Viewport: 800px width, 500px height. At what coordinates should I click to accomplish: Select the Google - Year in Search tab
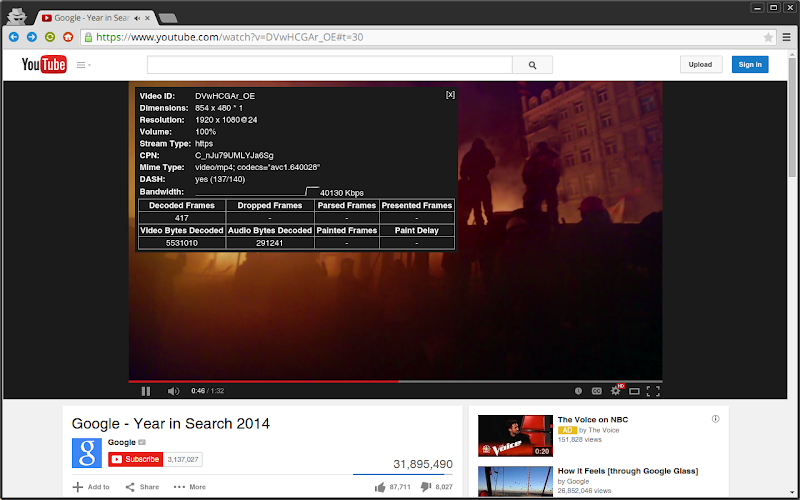point(91,18)
